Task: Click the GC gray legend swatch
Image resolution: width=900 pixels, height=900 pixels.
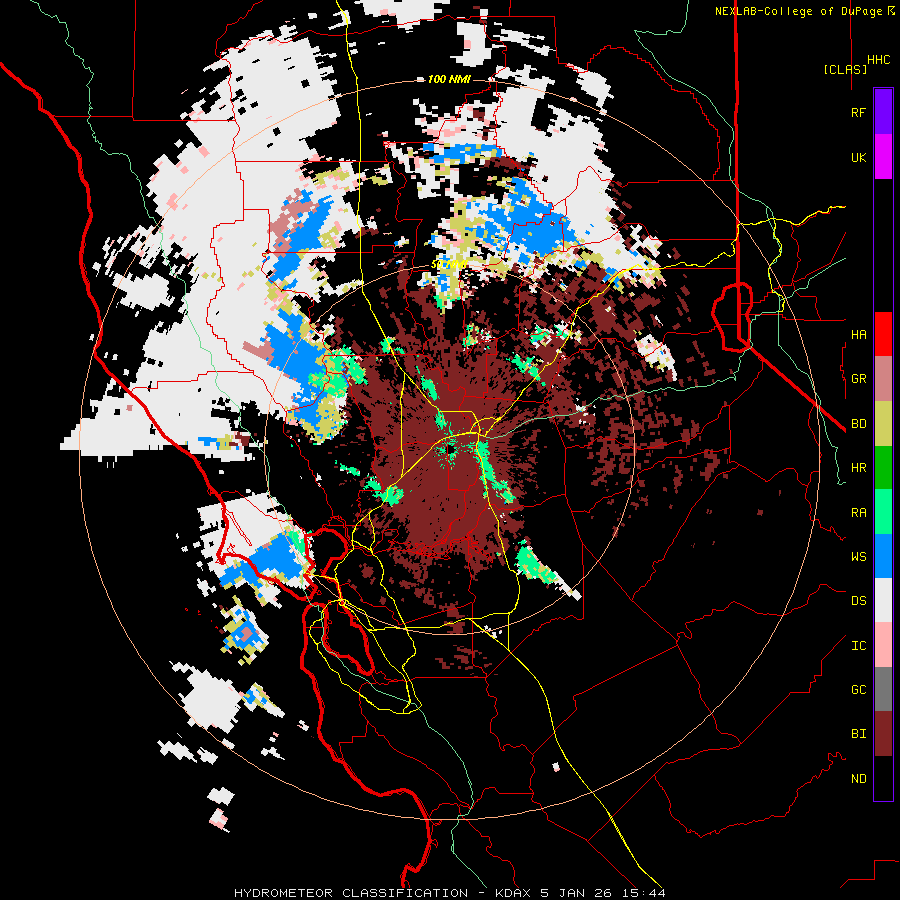Action: point(883,689)
